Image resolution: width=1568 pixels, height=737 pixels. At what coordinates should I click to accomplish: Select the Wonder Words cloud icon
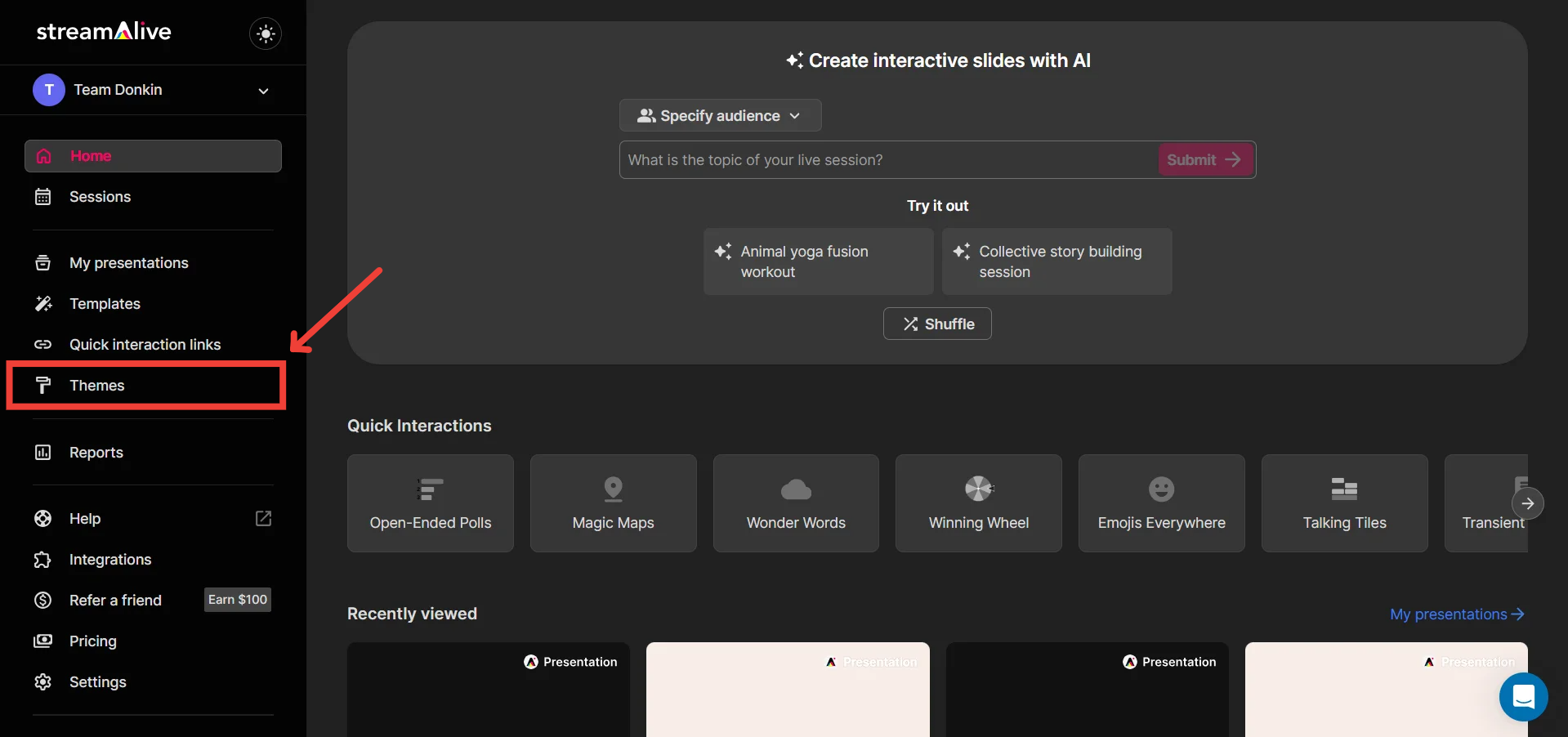click(x=796, y=489)
